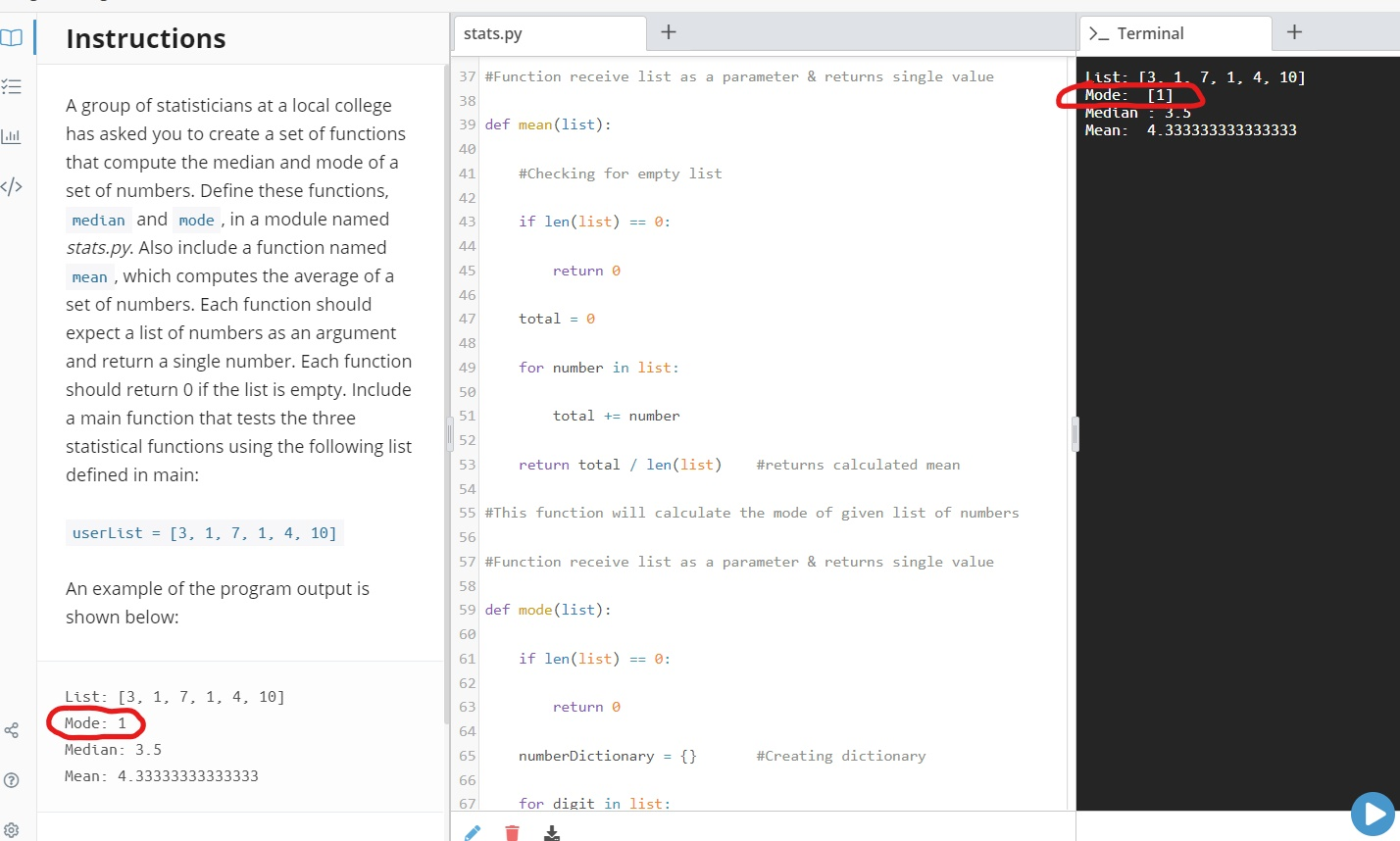Click the 'def mean(list):' code line
This screenshot has width=1400, height=841.
[x=548, y=124]
